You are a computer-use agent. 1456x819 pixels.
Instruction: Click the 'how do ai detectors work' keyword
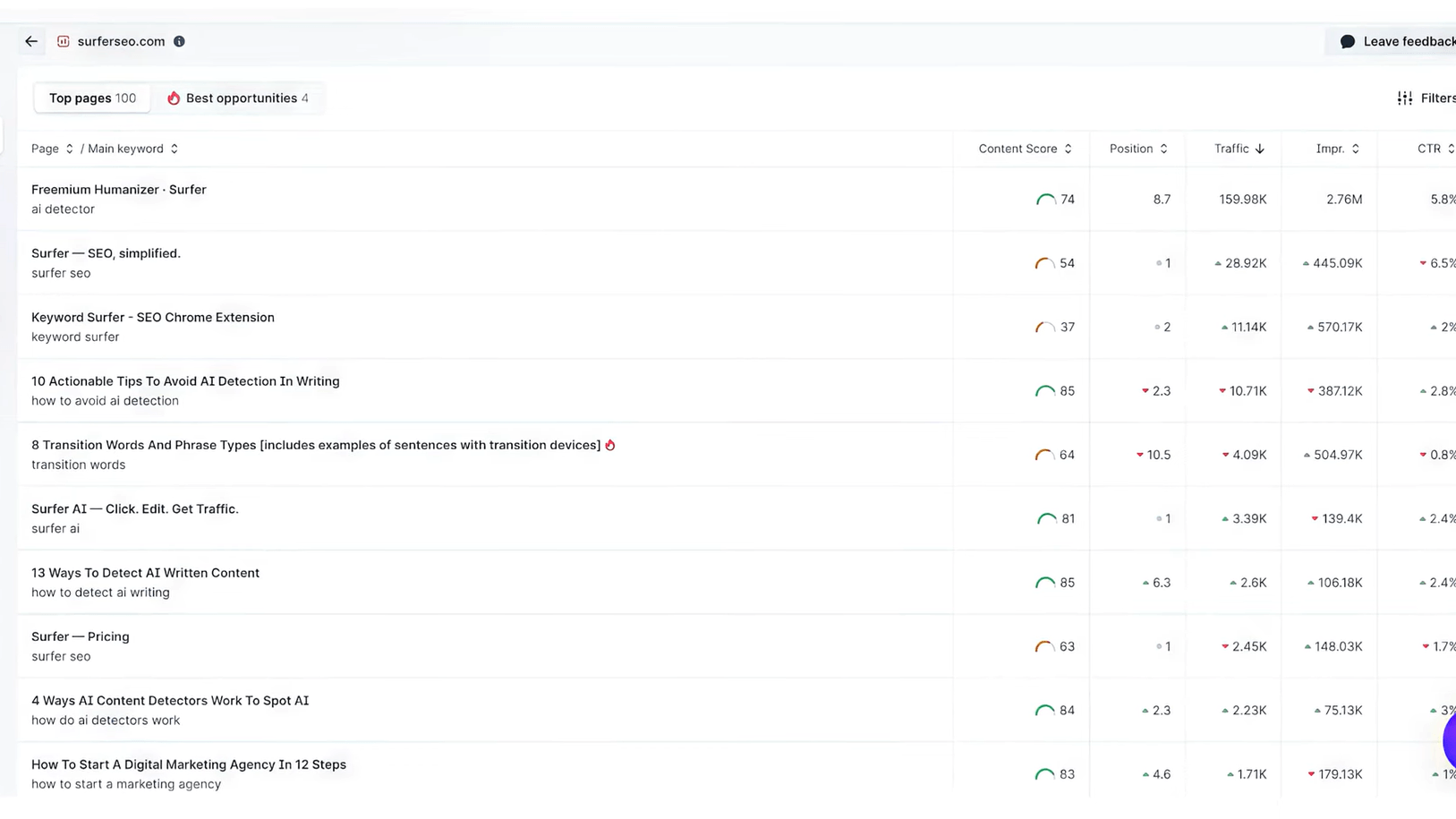coord(106,721)
